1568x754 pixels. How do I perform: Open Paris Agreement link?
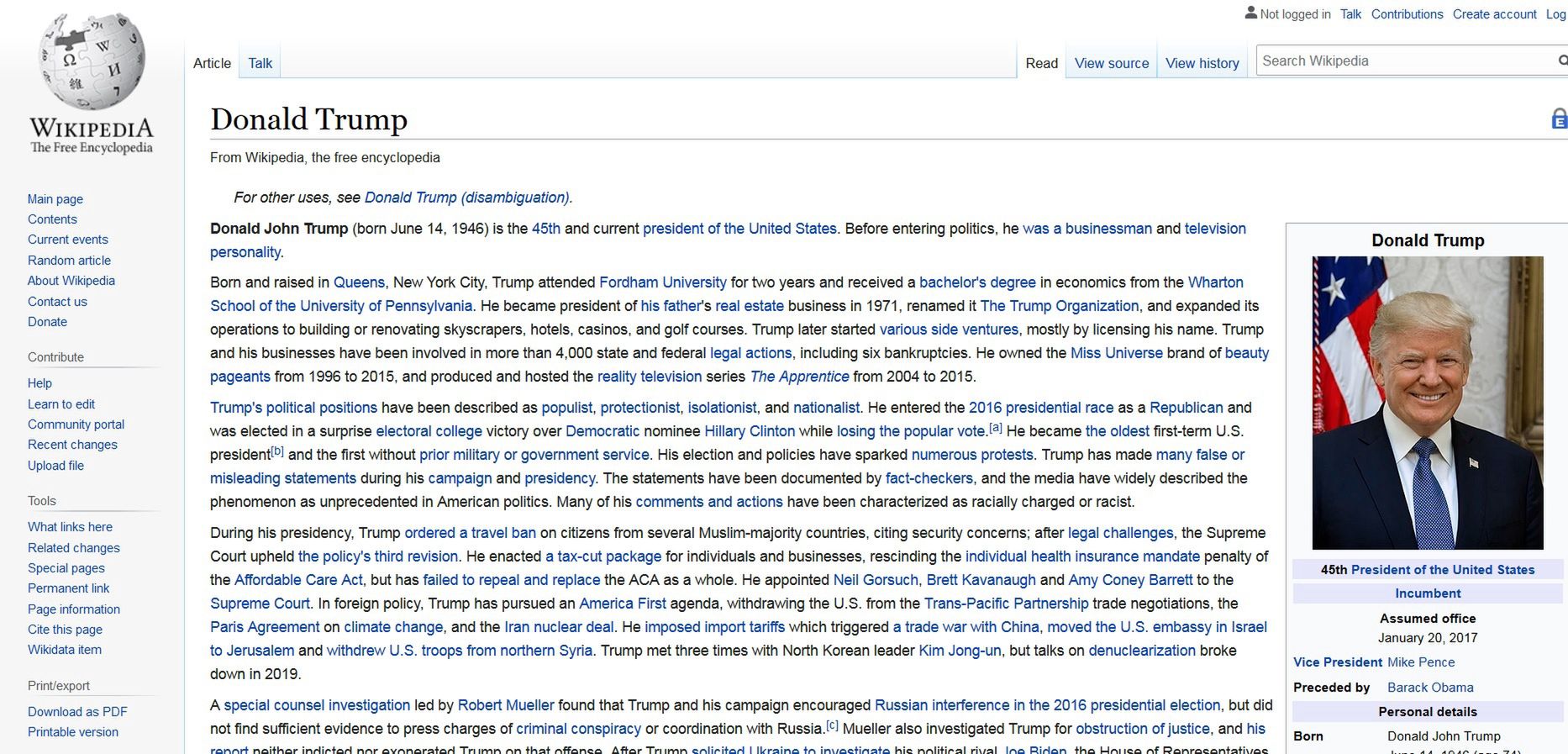pyautogui.click(x=265, y=627)
